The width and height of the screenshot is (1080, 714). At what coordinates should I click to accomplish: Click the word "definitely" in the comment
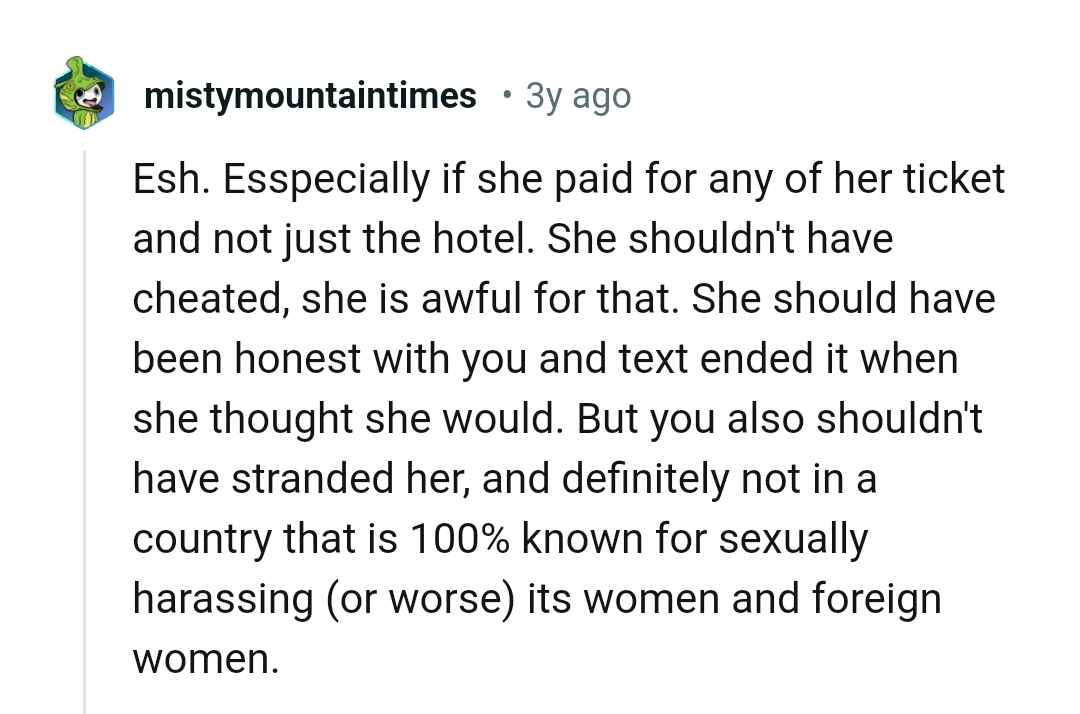[x=645, y=480]
